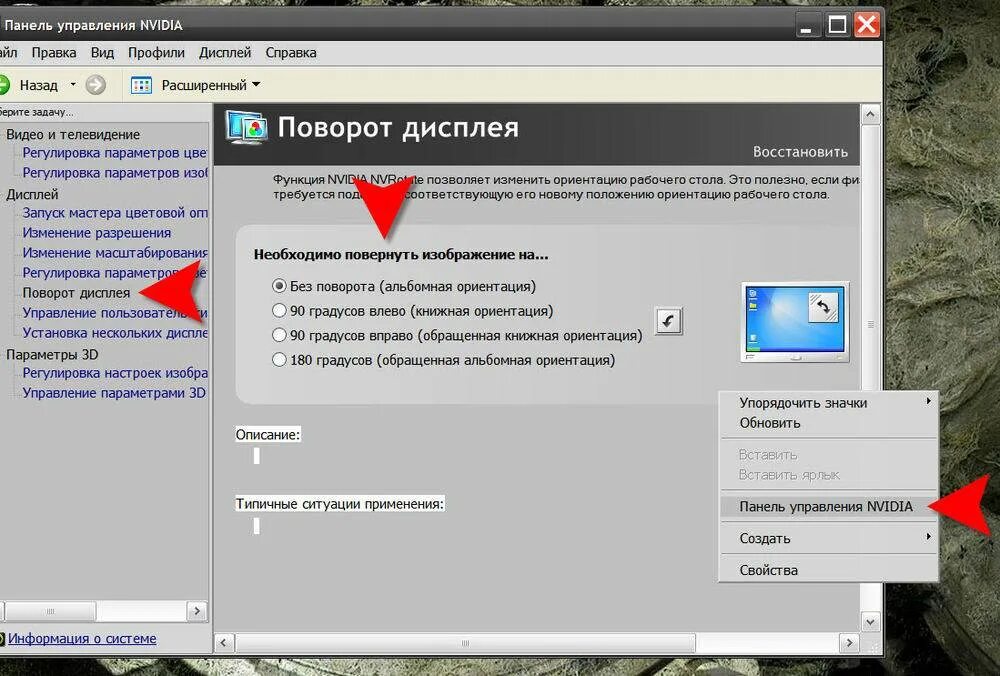This screenshot has width=1000, height=676.
Task: Open the Дисплей menu
Action: [x=225, y=53]
